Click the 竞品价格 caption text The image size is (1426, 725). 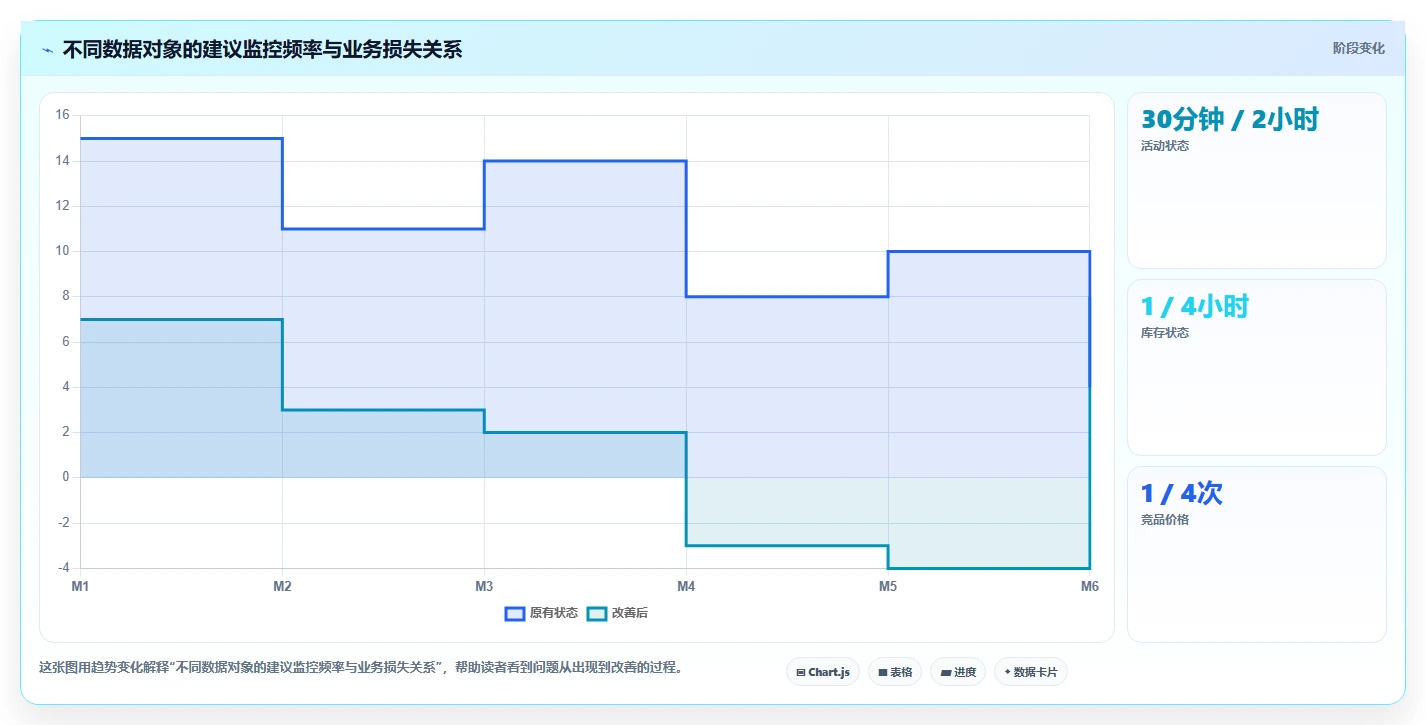1165,520
